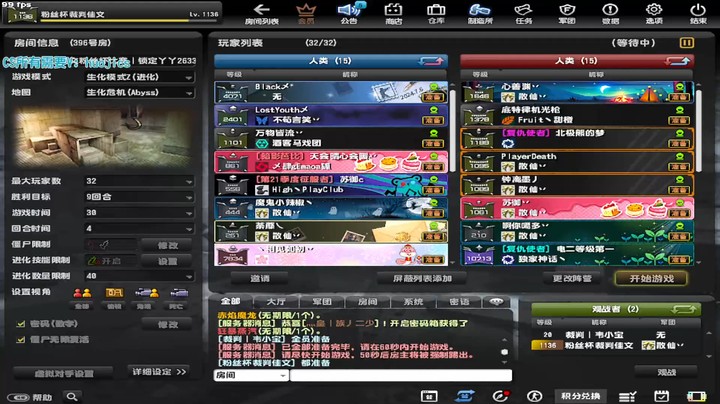Open the 公告 announcements megaphone
Screen dimensions: 720x404
pos(350,14)
